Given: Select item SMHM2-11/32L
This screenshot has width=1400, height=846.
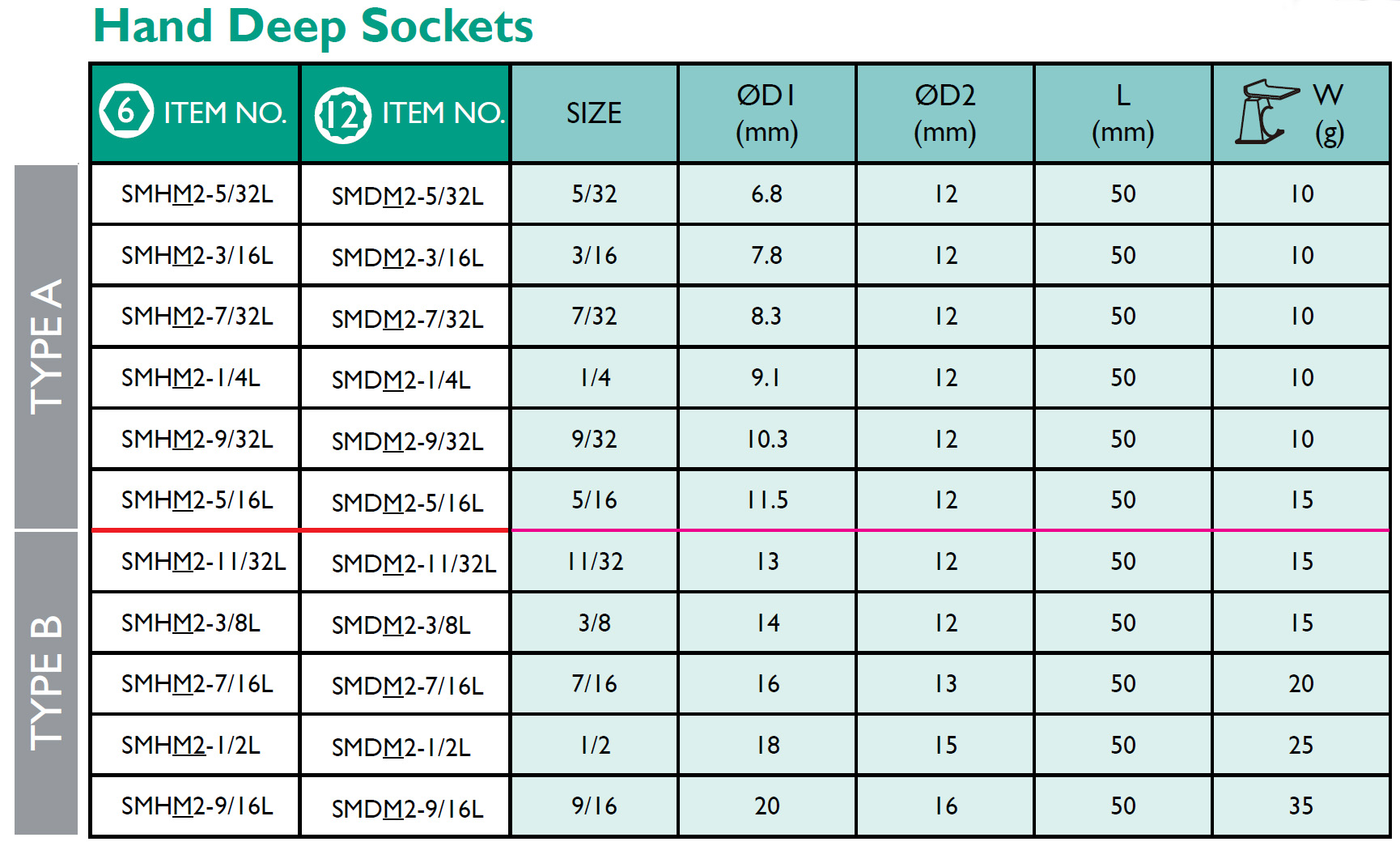Looking at the screenshot, I should point(203,562).
